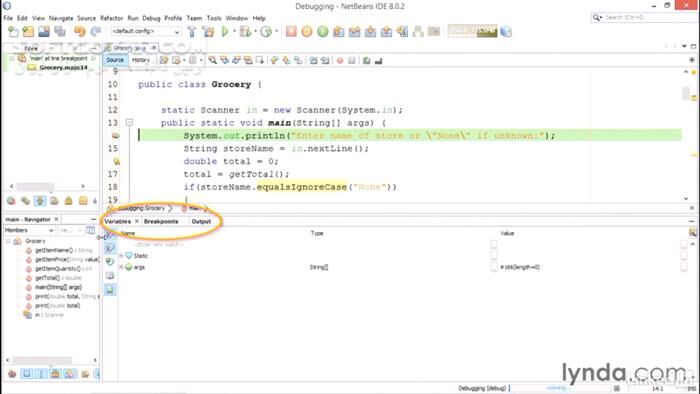700x394 pixels.
Task: Click the lightbulb hint on line 16
Action: pos(116,161)
